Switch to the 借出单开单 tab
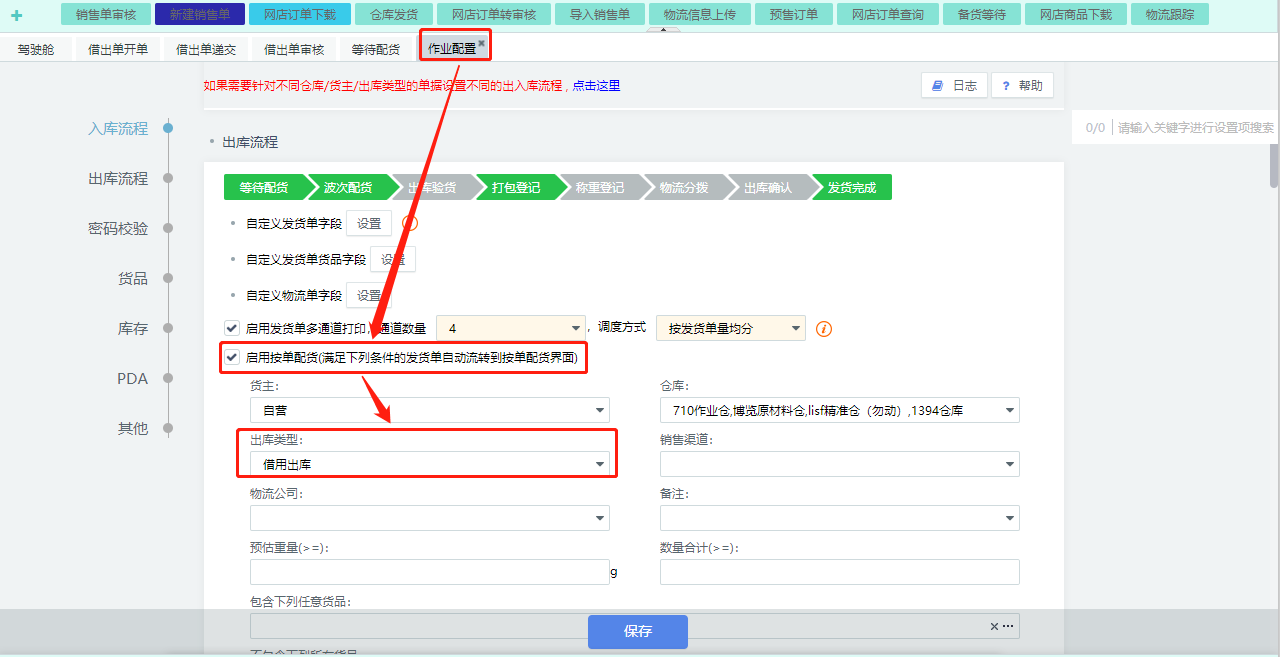 pyautogui.click(x=118, y=49)
